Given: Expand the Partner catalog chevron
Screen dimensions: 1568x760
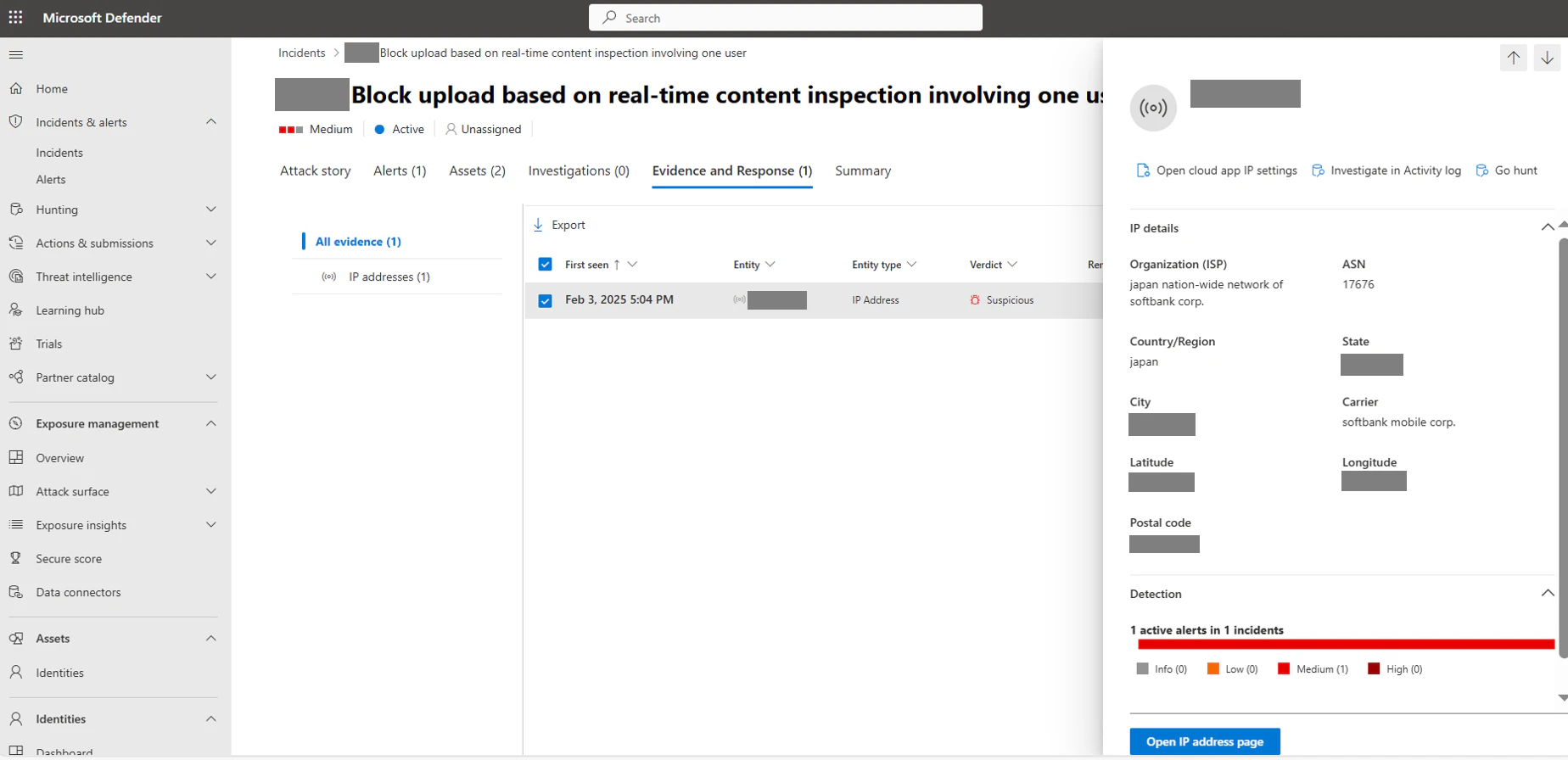Looking at the screenshot, I should tap(211, 377).
